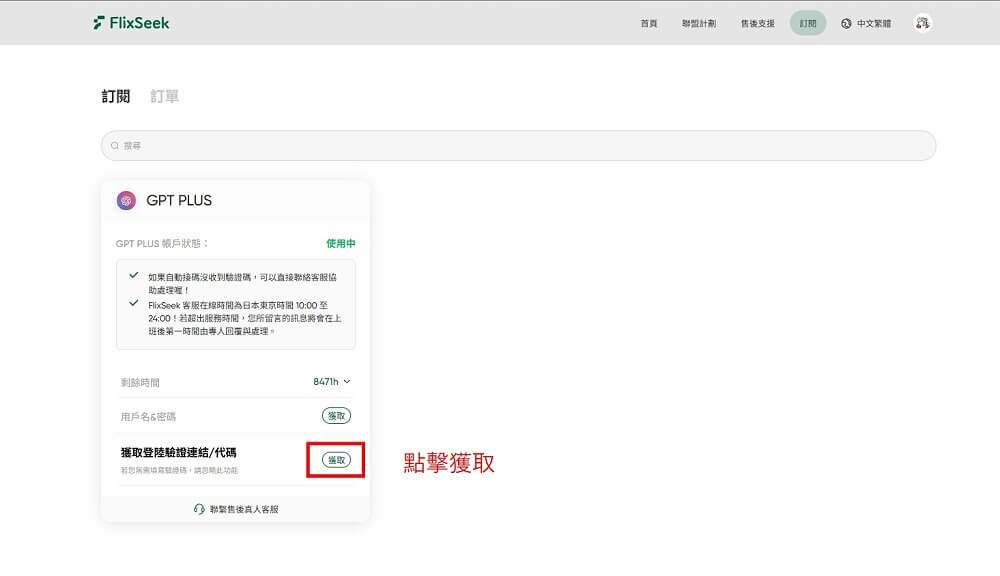Click the 剩餘時間 label
1000x576 pixels.
140,382
